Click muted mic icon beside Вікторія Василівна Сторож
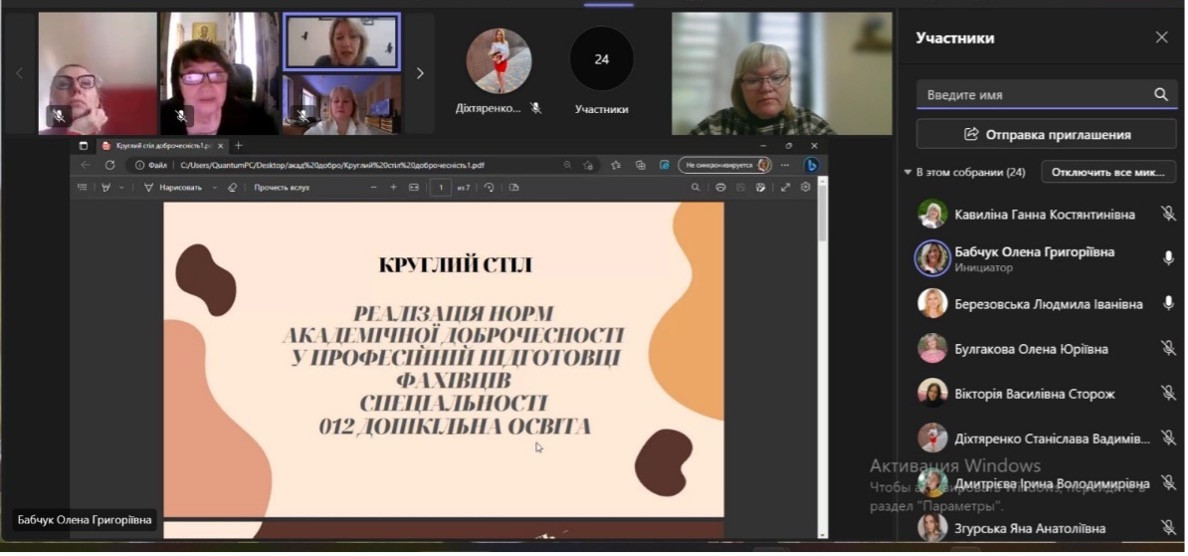This screenshot has height=556, width=1188. 1168,394
